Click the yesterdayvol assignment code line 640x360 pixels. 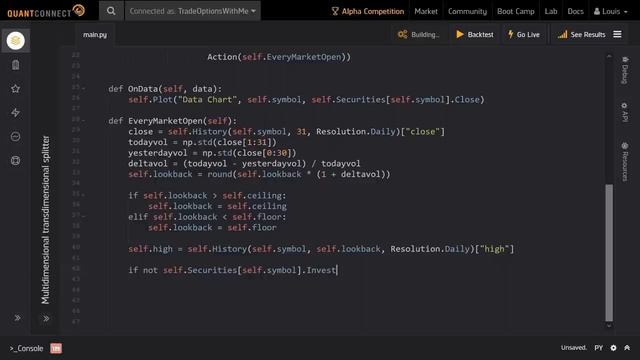click(212, 153)
